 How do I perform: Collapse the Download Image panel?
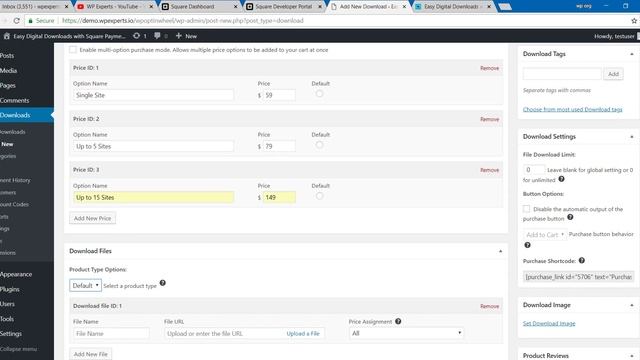[631, 305]
